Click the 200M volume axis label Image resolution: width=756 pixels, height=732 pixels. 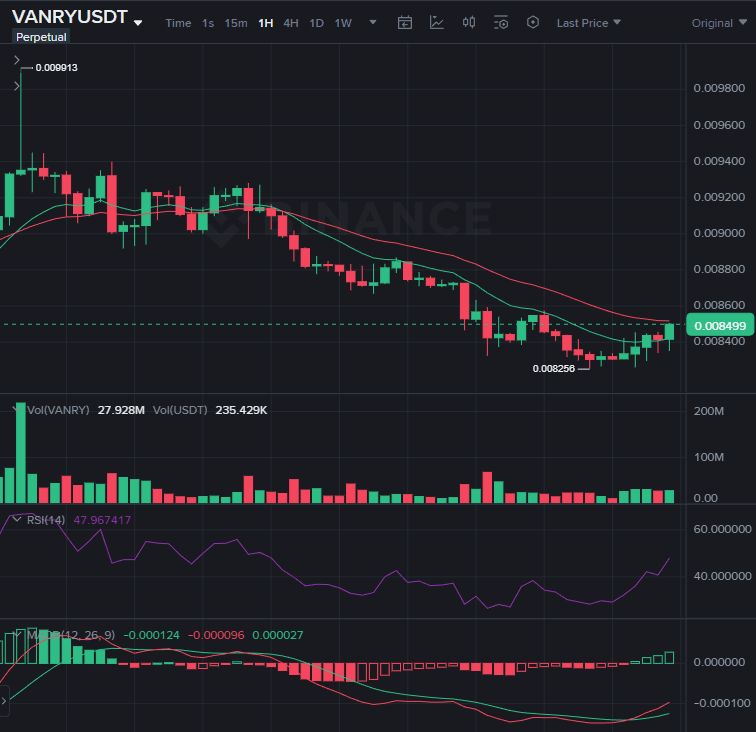click(709, 411)
